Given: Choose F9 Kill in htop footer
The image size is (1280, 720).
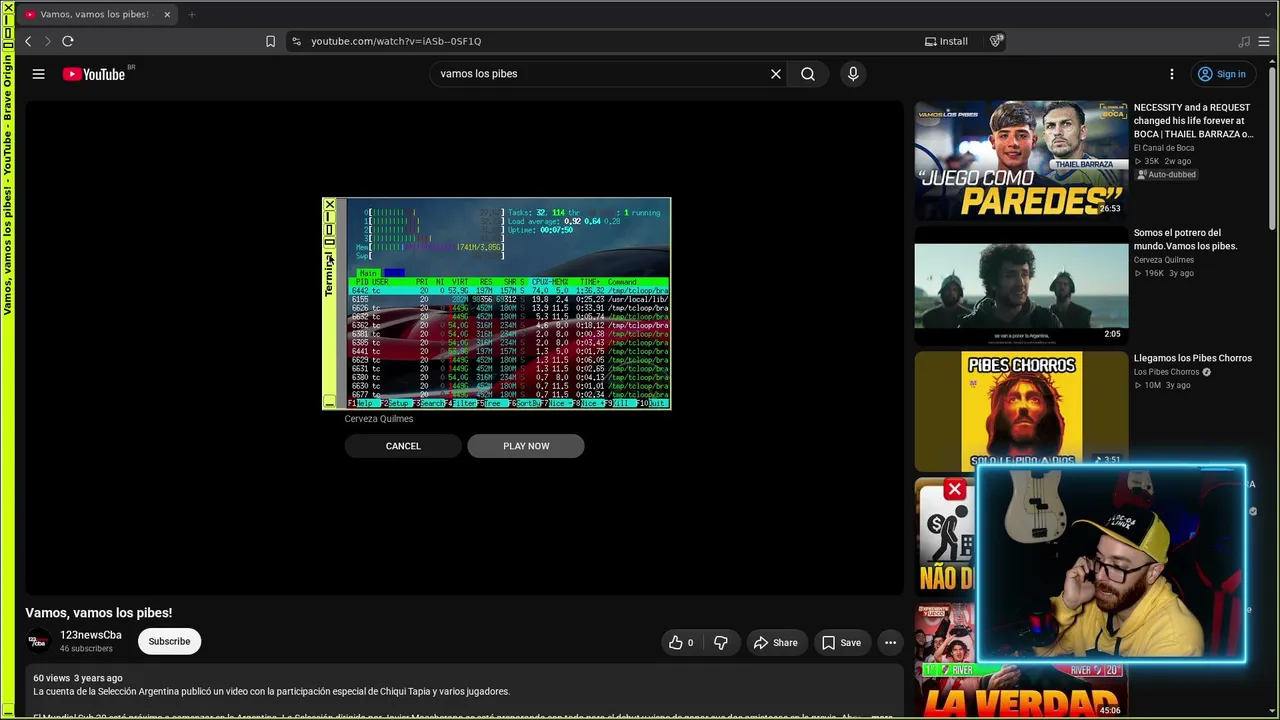Looking at the screenshot, I should click(x=620, y=403).
